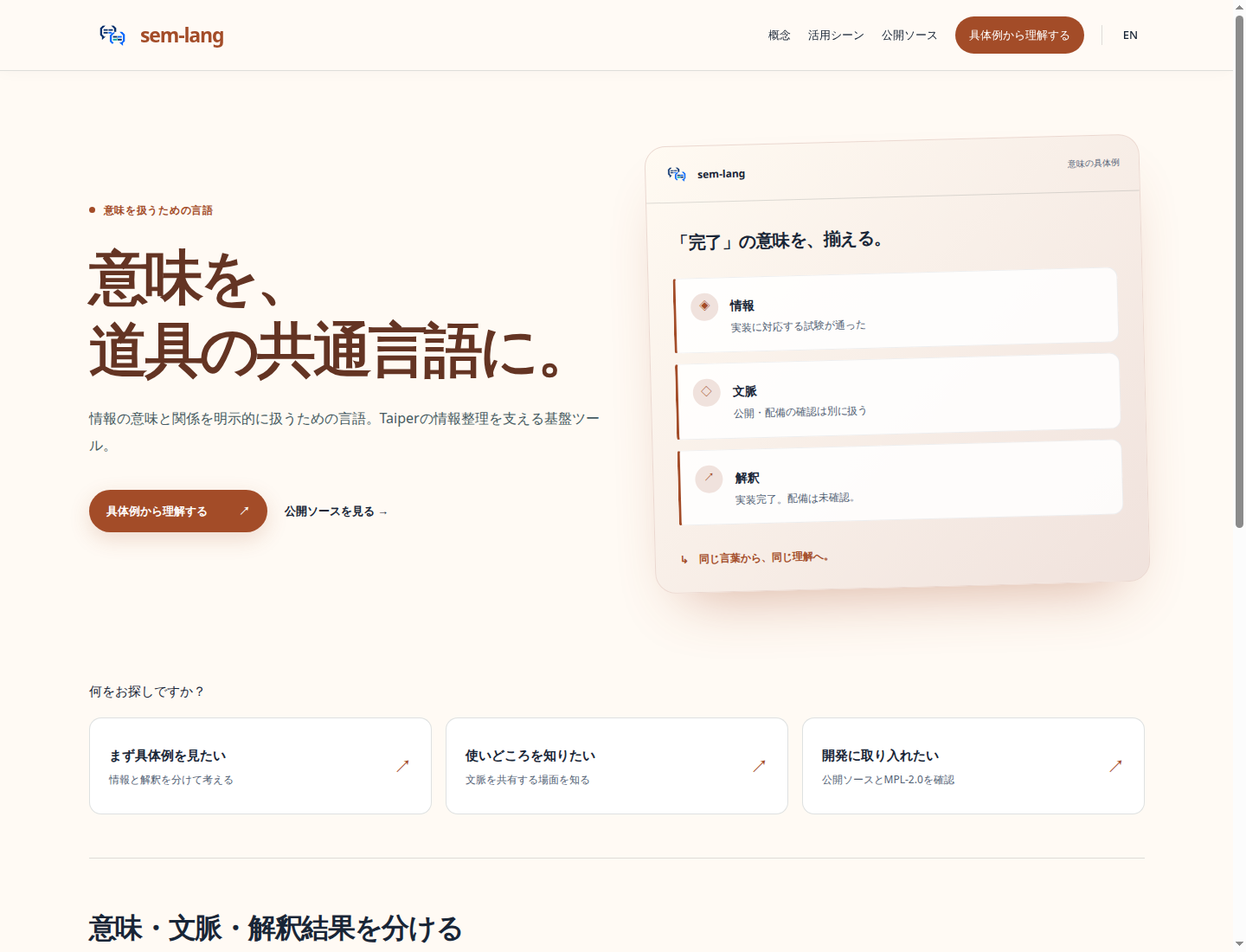The width and height of the screenshot is (1246, 952).
Task: Open the 開発に取り入れたい card
Action: coord(973,766)
